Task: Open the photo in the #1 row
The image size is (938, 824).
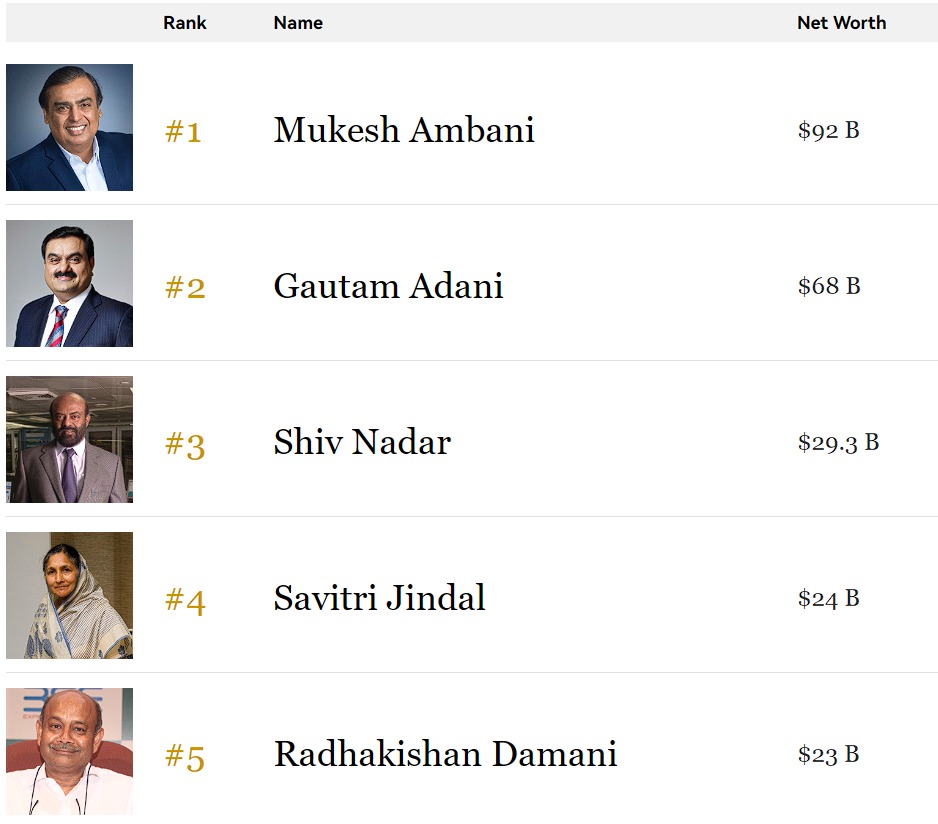Action: pyautogui.click(x=69, y=128)
